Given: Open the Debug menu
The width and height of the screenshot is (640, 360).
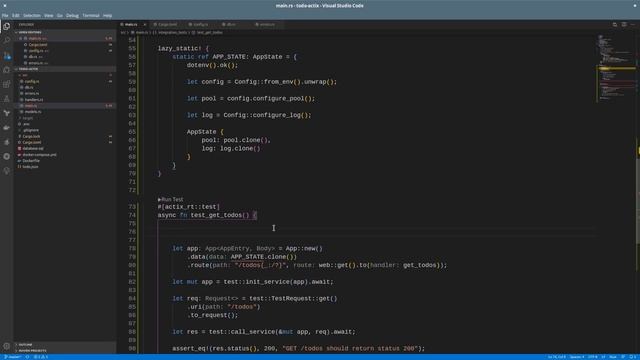Looking at the screenshot, I should click(72, 16).
